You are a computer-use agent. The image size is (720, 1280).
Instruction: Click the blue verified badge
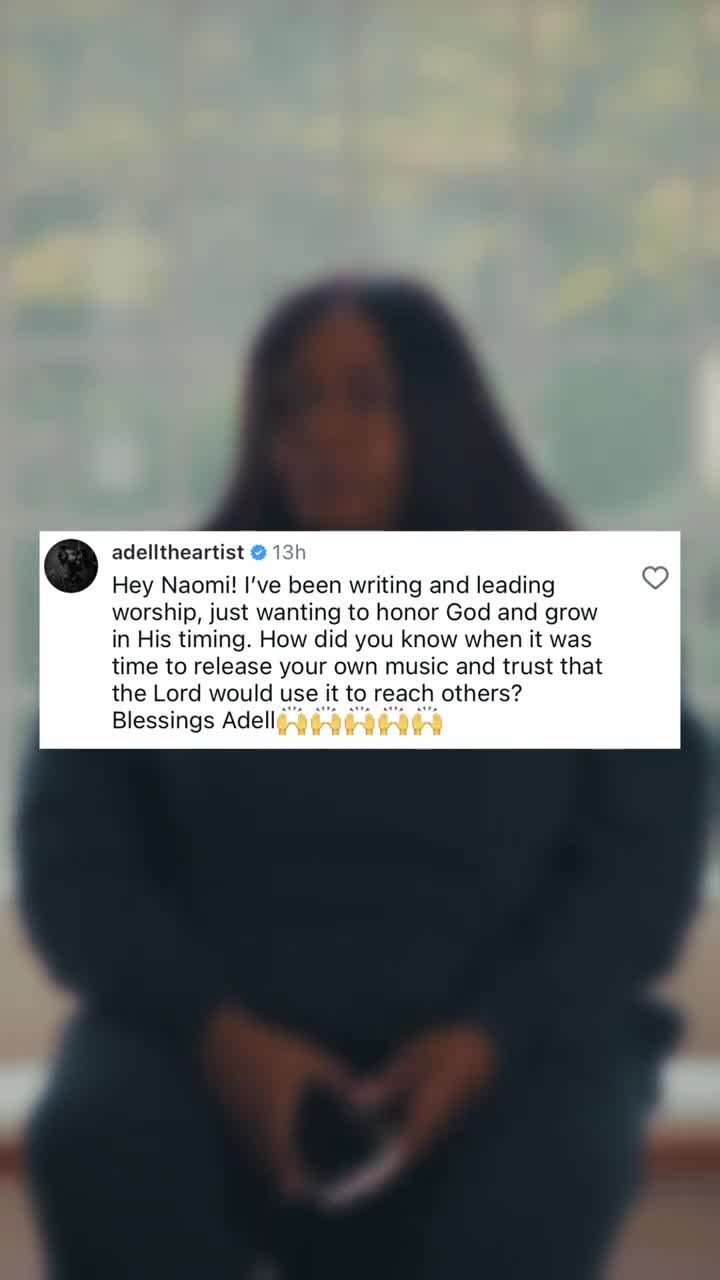258,552
